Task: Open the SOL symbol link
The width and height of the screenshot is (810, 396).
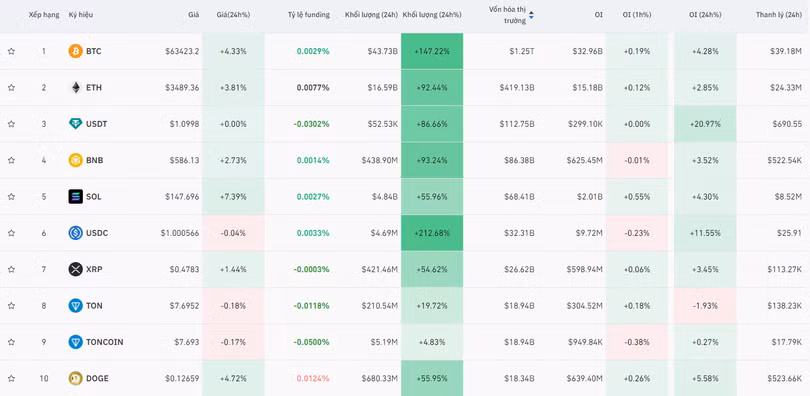Action: [94, 196]
